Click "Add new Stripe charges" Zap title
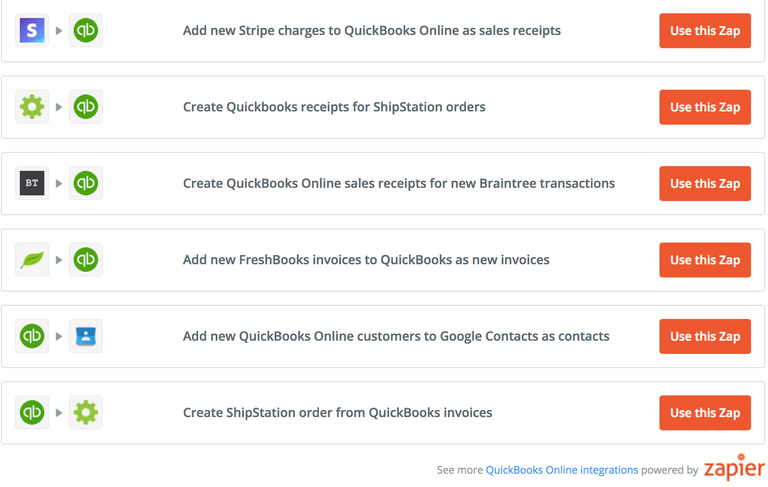Screen dimensions: 768x487 [x=371, y=31]
